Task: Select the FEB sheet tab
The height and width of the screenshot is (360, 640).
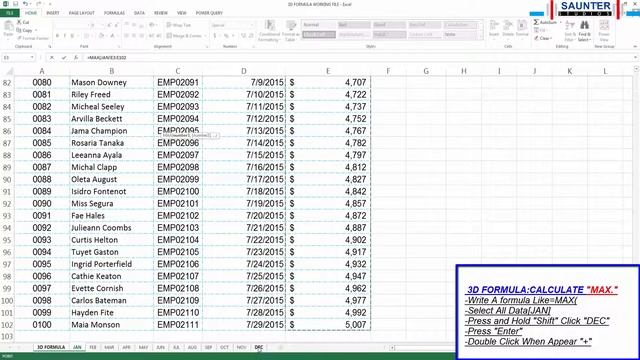Action: 93,347
